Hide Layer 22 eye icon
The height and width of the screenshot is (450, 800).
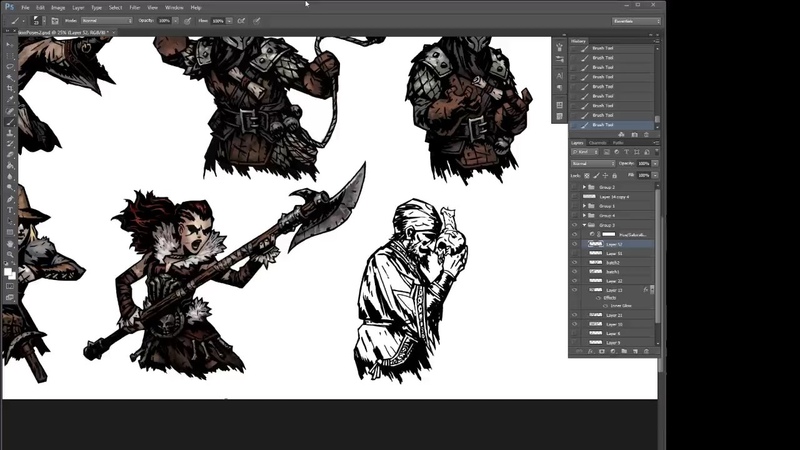(x=575, y=281)
